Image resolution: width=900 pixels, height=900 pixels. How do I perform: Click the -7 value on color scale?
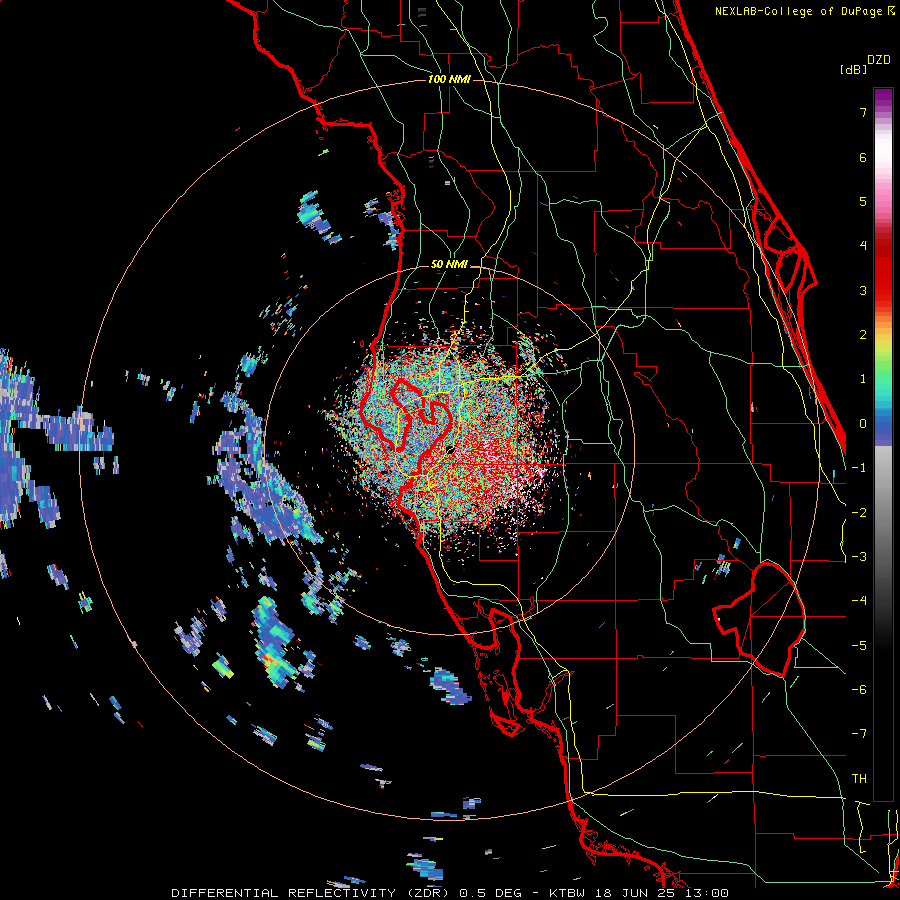tap(859, 734)
